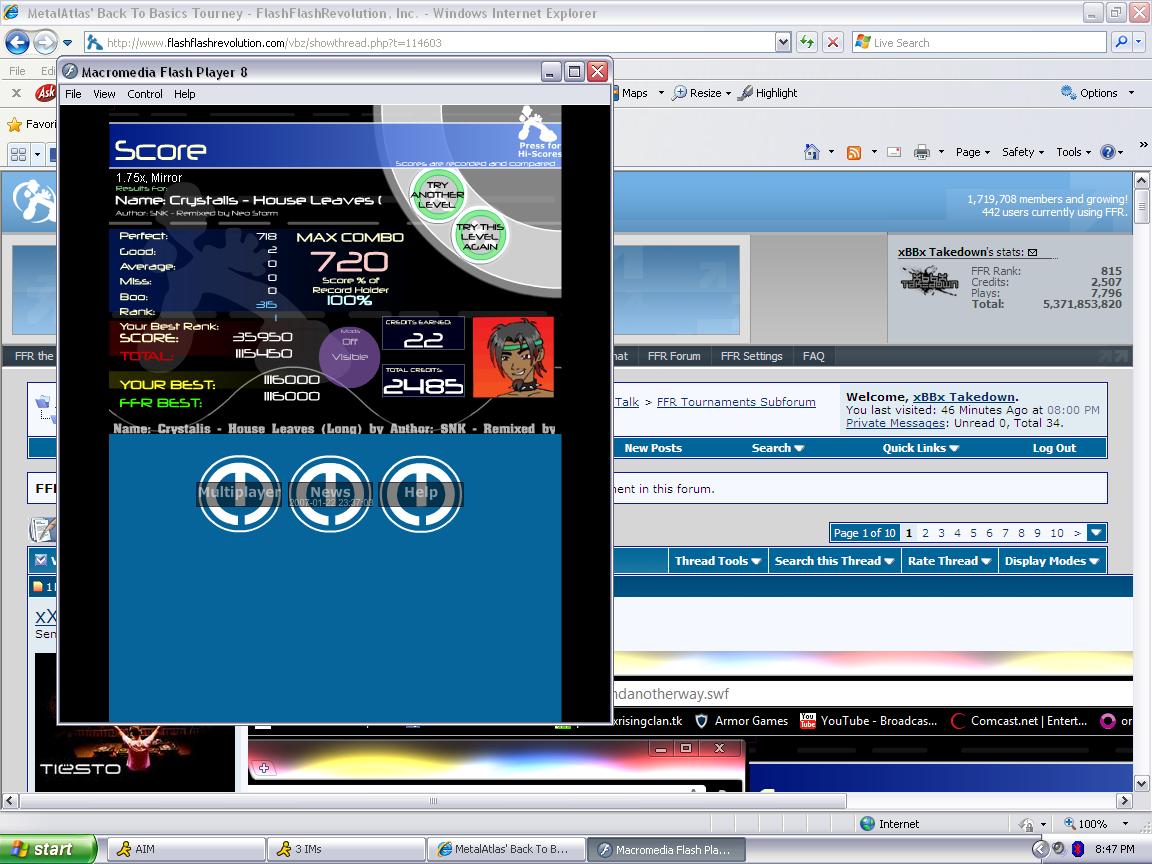Click the blue Help question icon

[x=1108, y=152]
